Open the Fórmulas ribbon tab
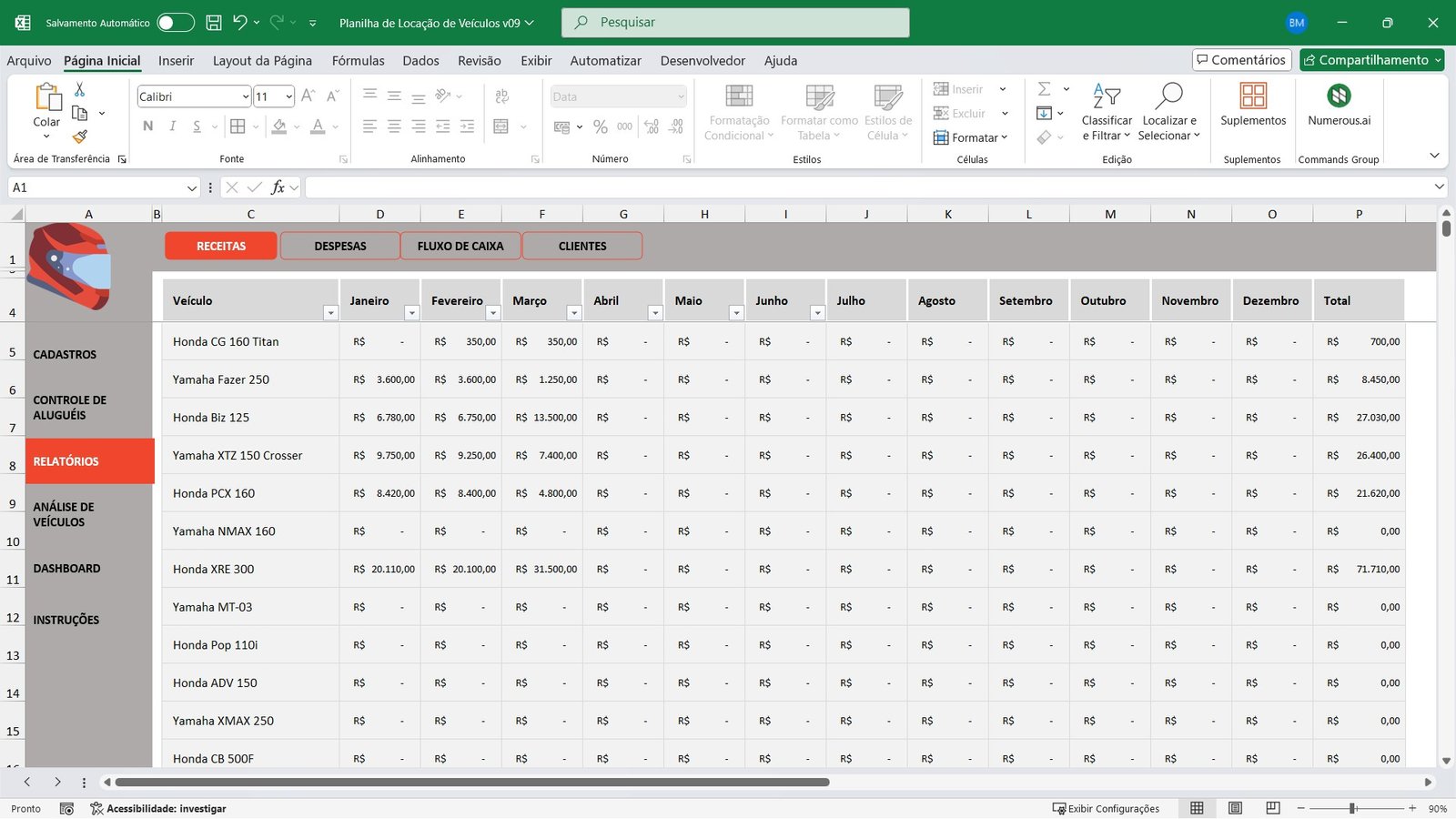The height and width of the screenshot is (819, 1456). tap(358, 61)
